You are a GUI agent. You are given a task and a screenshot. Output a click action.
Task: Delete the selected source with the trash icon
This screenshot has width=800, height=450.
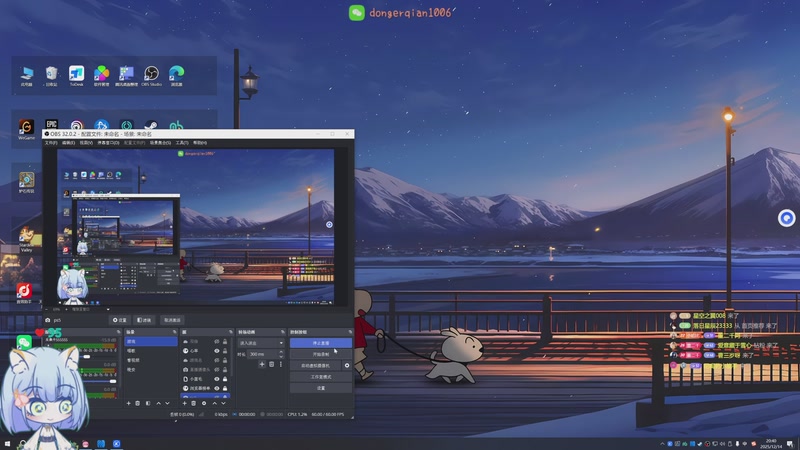pyautogui.click(x=193, y=404)
